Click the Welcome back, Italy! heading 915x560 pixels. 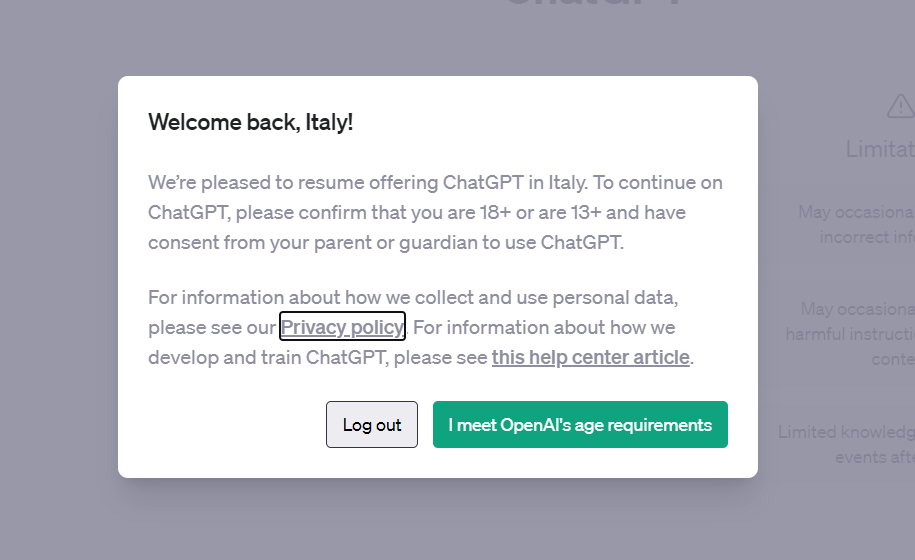[x=251, y=122]
